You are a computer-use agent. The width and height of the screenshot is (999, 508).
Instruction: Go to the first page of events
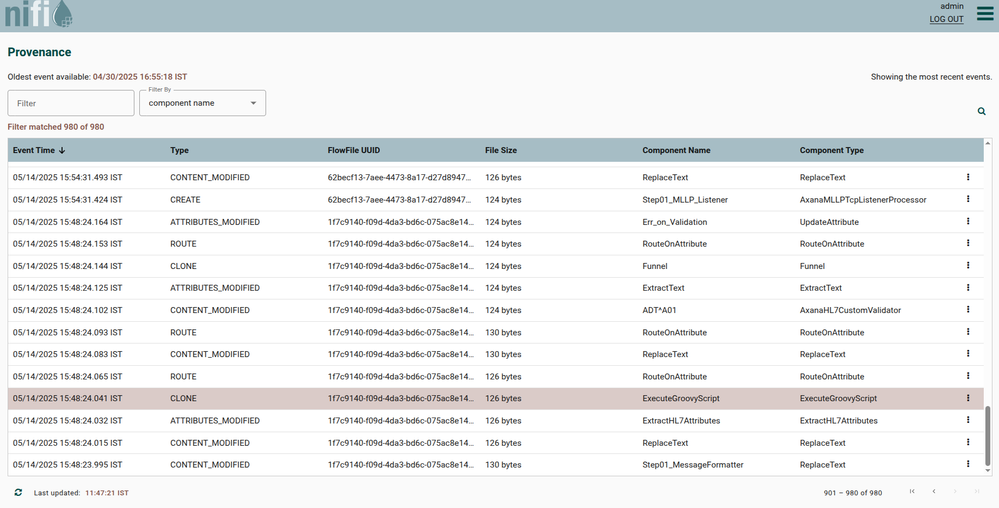click(x=912, y=492)
